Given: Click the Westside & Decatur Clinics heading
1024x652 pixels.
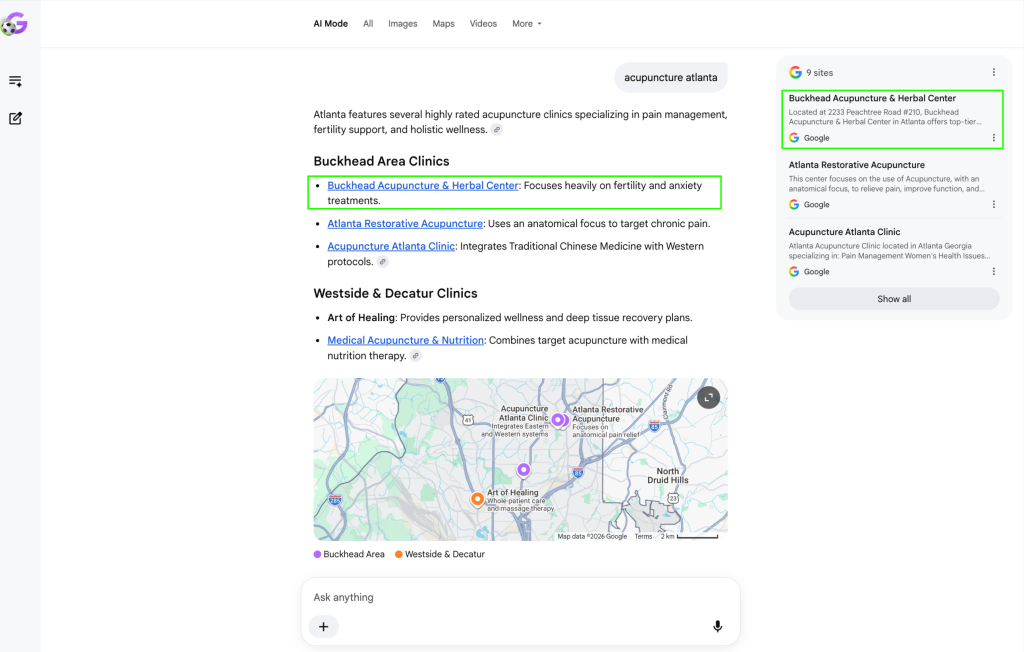Looking at the screenshot, I should tap(395, 293).
